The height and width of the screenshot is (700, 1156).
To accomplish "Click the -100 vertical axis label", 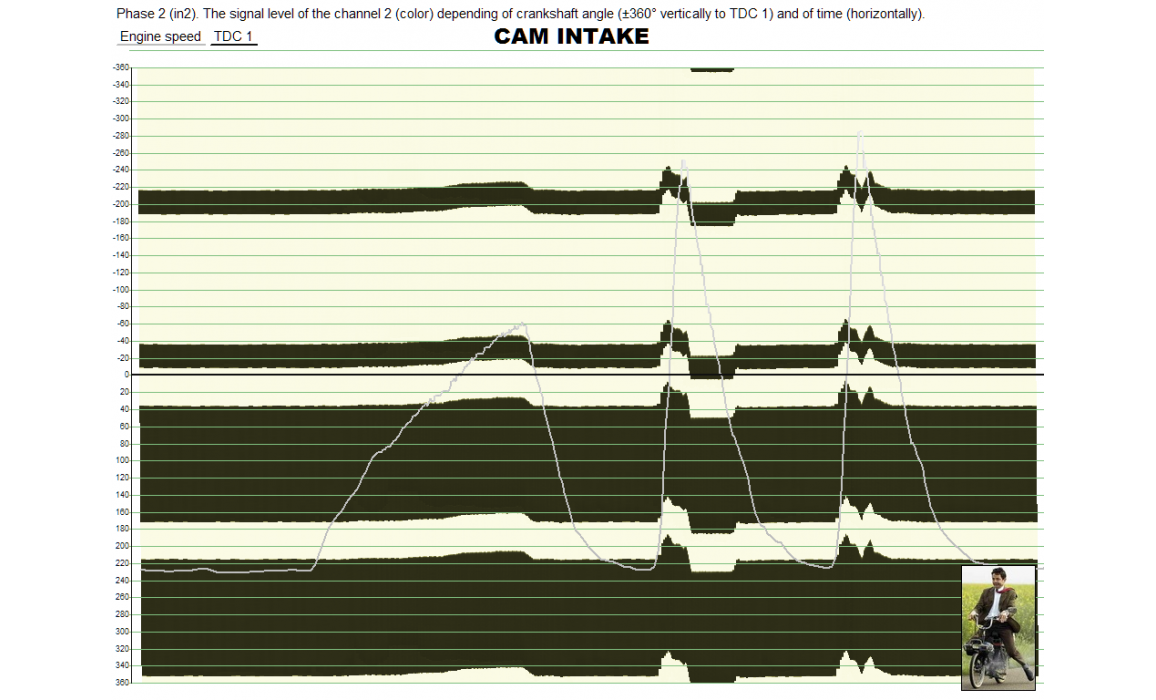I will 121,289.
